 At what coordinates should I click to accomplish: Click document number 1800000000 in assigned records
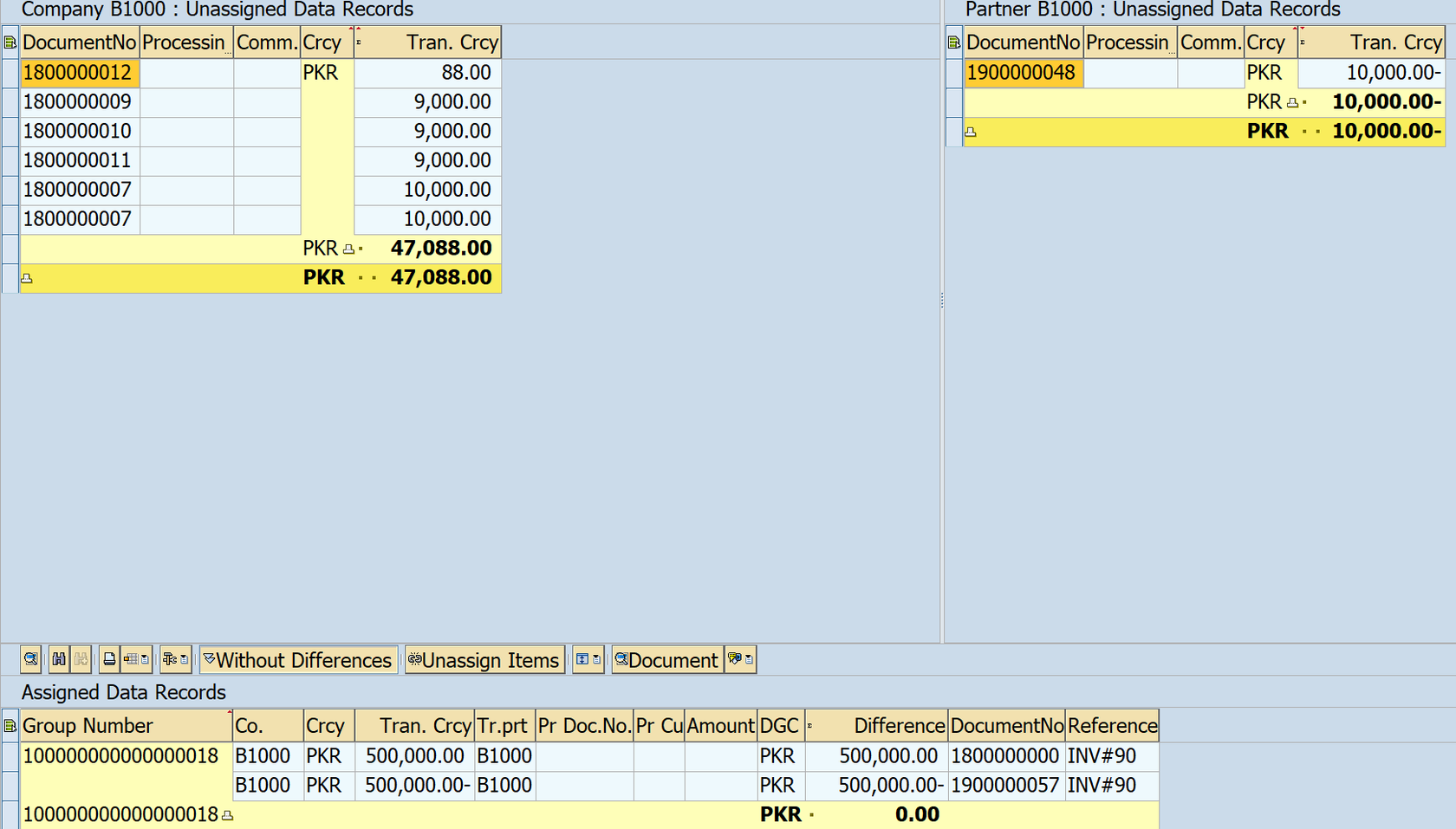coord(1006,756)
